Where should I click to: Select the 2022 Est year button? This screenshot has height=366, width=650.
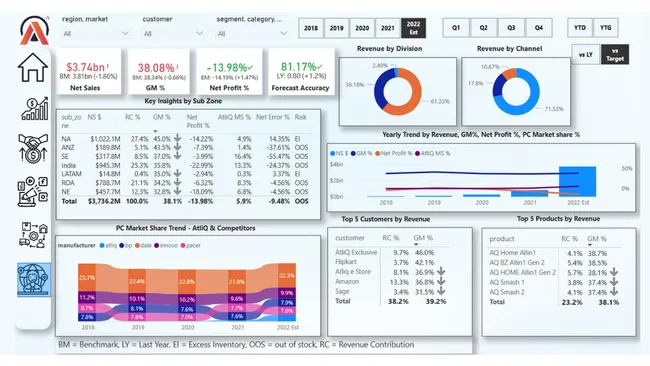[413, 28]
